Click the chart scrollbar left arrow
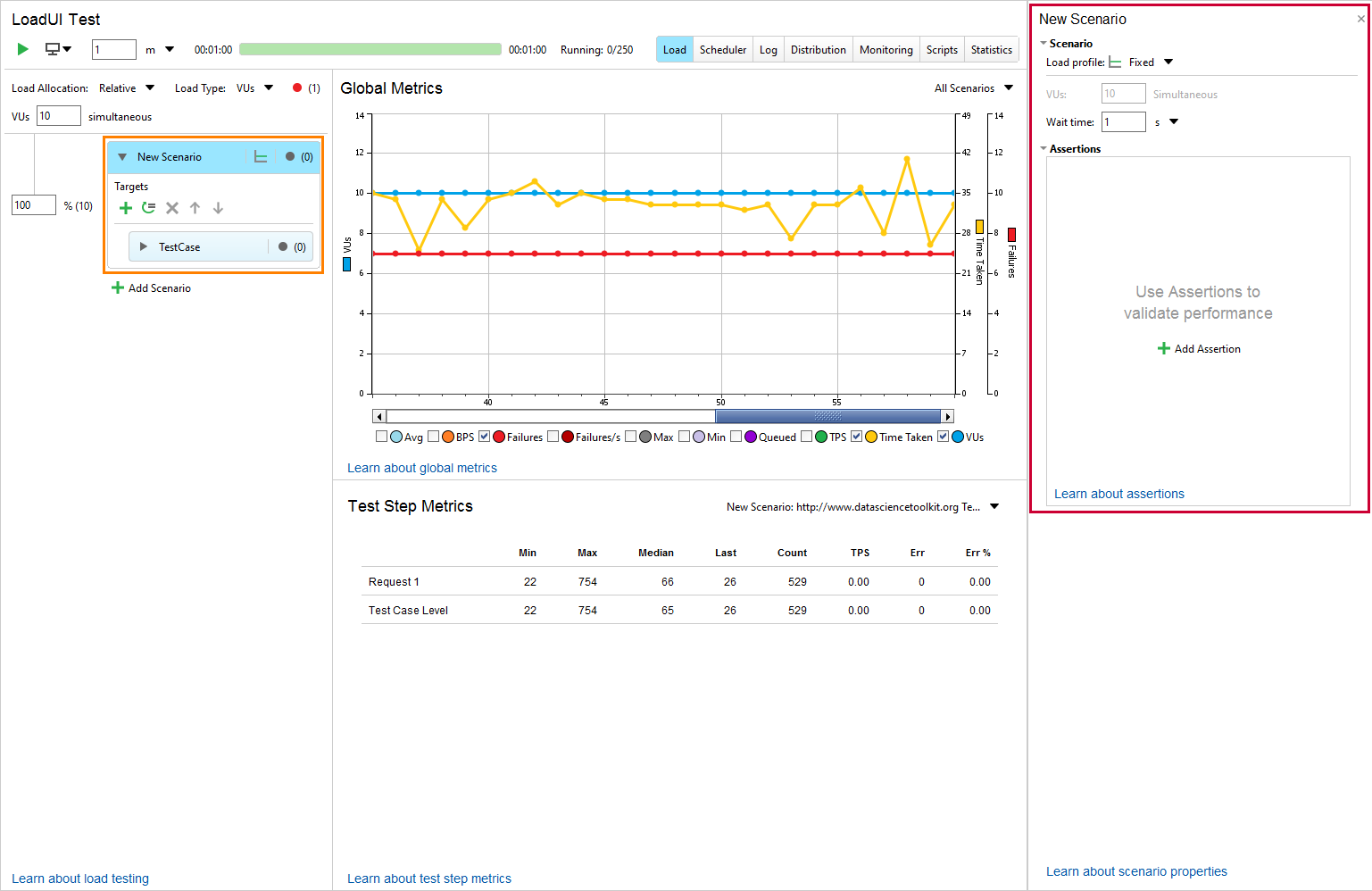The image size is (1372, 891). click(x=379, y=416)
